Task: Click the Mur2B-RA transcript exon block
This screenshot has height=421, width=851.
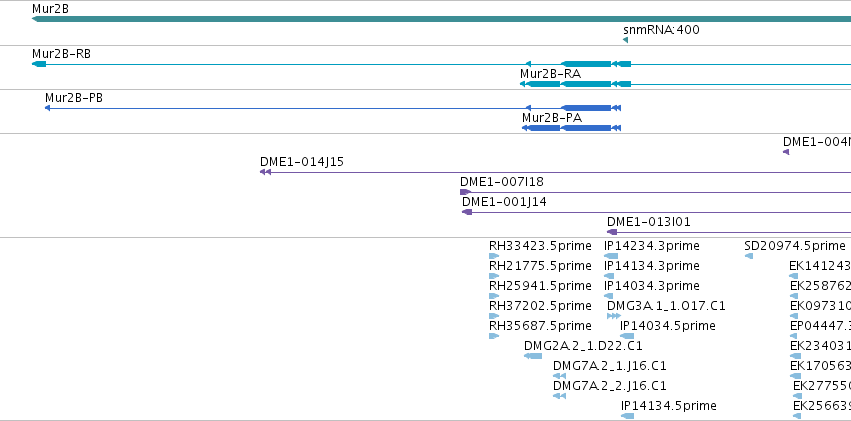Action: point(586,84)
